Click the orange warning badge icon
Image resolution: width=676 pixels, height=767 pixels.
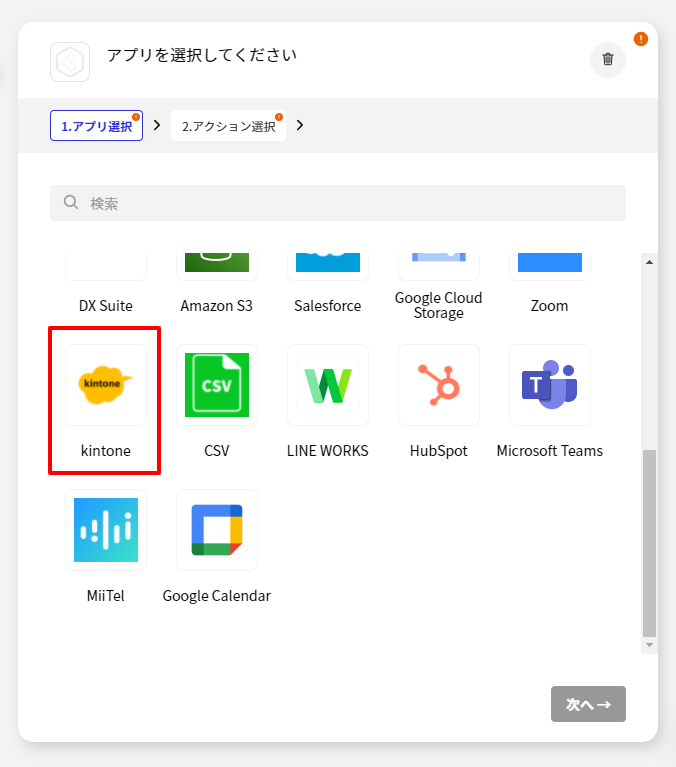(640, 39)
